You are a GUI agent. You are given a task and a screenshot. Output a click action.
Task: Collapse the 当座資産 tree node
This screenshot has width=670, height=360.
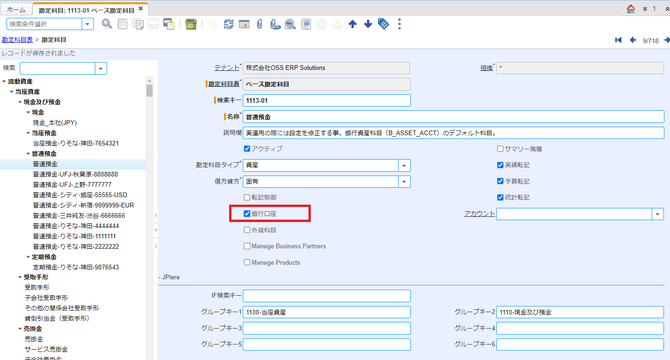click(x=12, y=92)
